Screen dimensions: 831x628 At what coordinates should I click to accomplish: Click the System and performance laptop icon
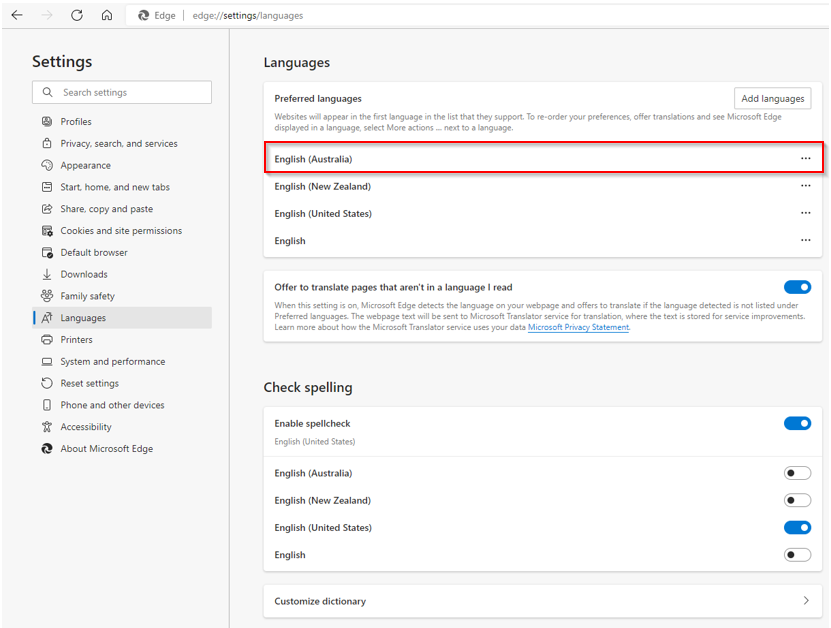[x=47, y=361]
